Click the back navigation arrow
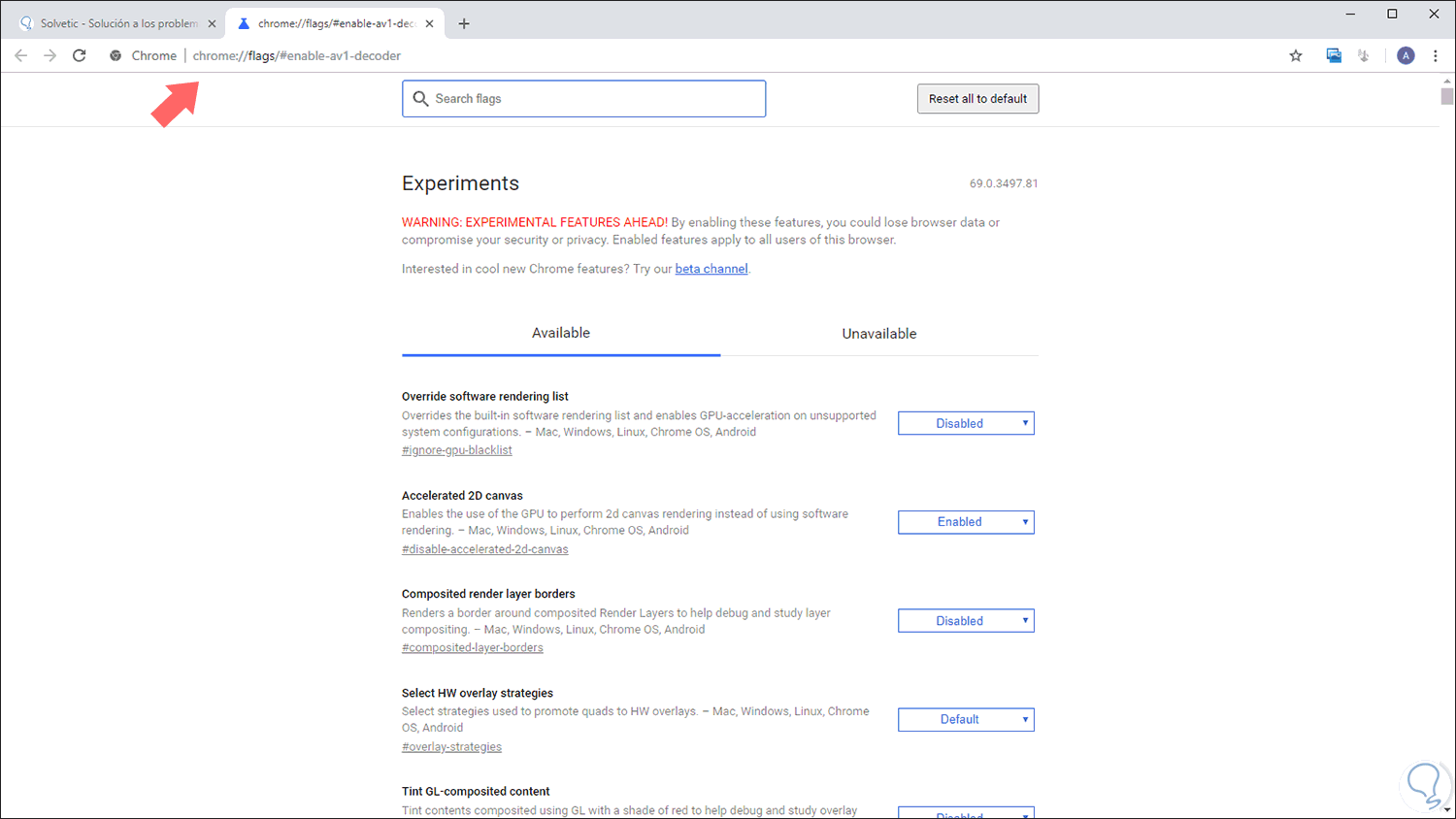This screenshot has width=1456, height=819. pyautogui.click(x=21, y=55)
